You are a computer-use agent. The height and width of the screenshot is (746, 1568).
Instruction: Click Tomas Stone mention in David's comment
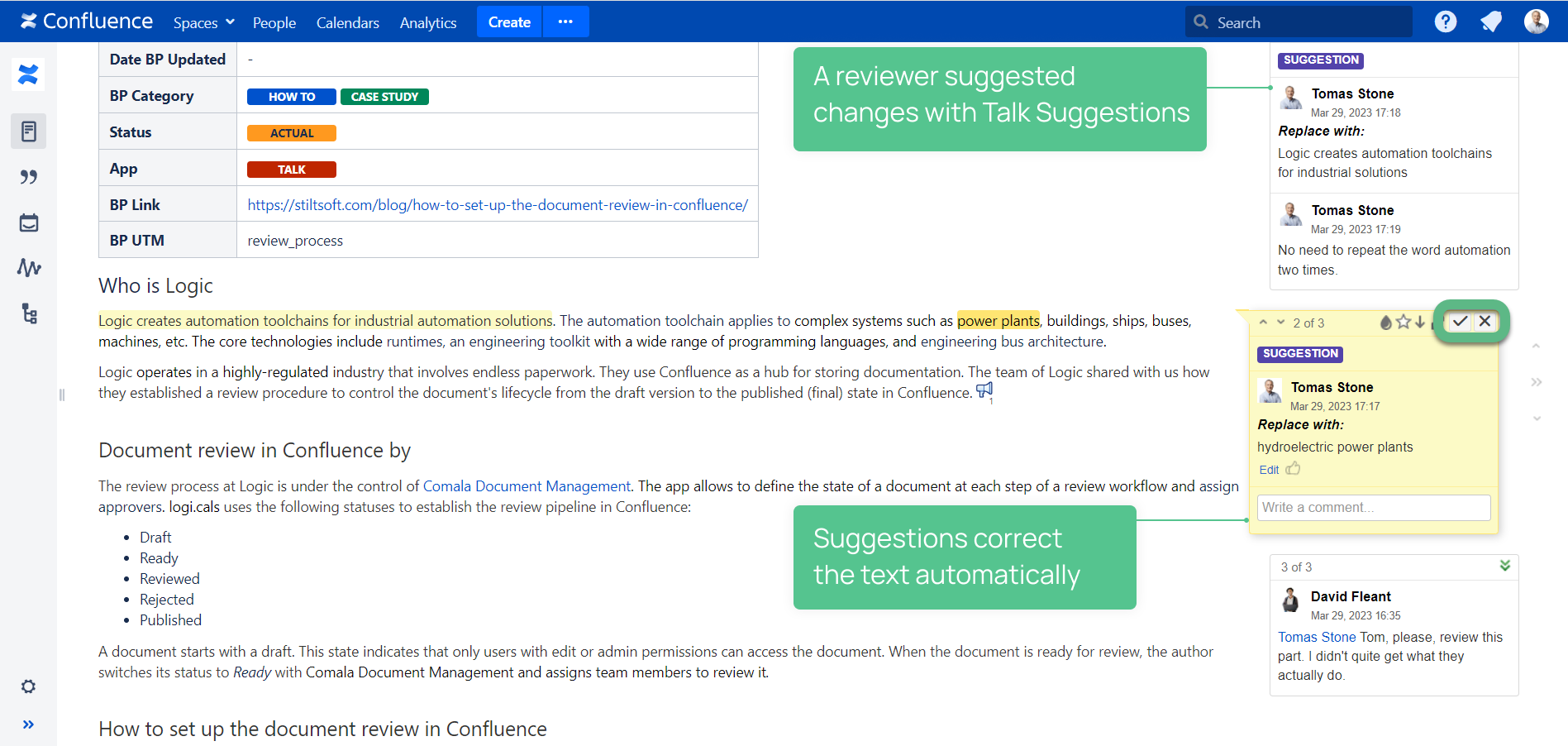[x=1317, y=637]
